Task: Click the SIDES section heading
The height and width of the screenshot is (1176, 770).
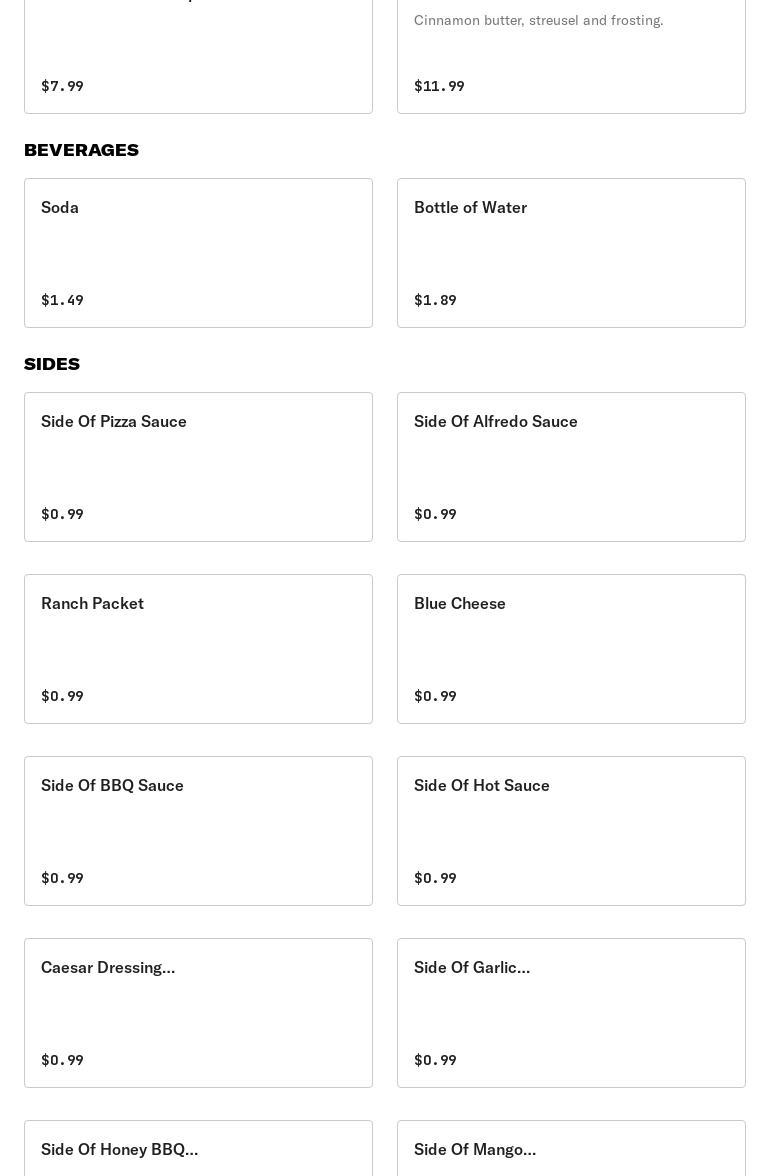Action: (x=52, y=364)
